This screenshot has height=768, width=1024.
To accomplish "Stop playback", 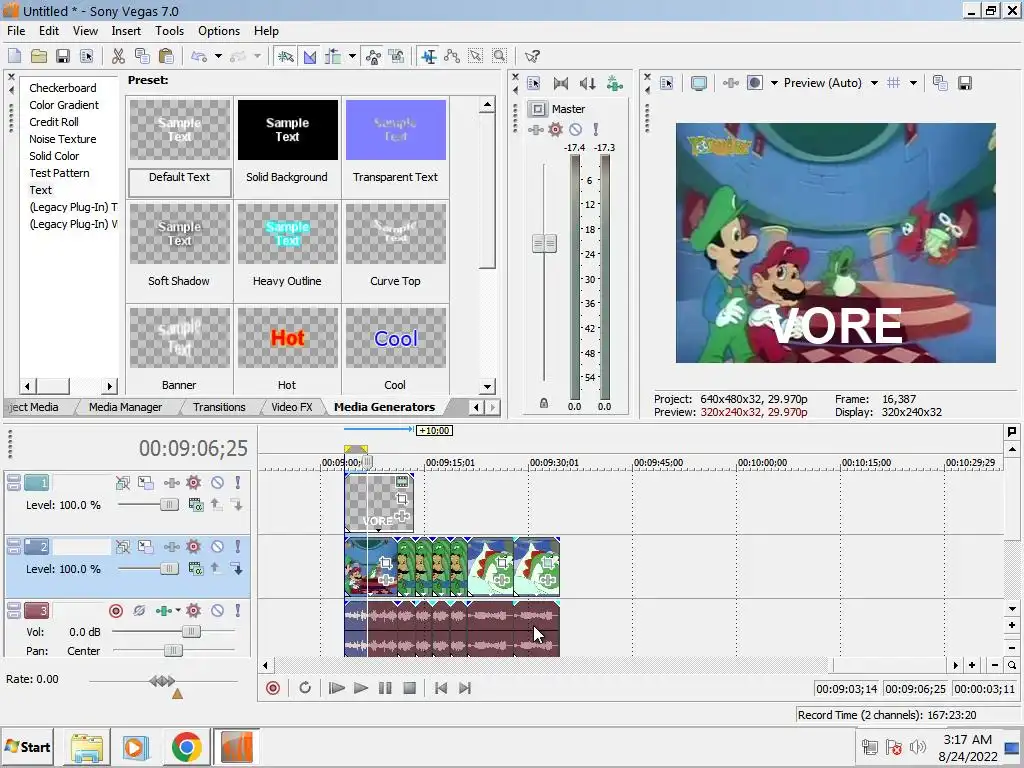I will click(409, 688).
